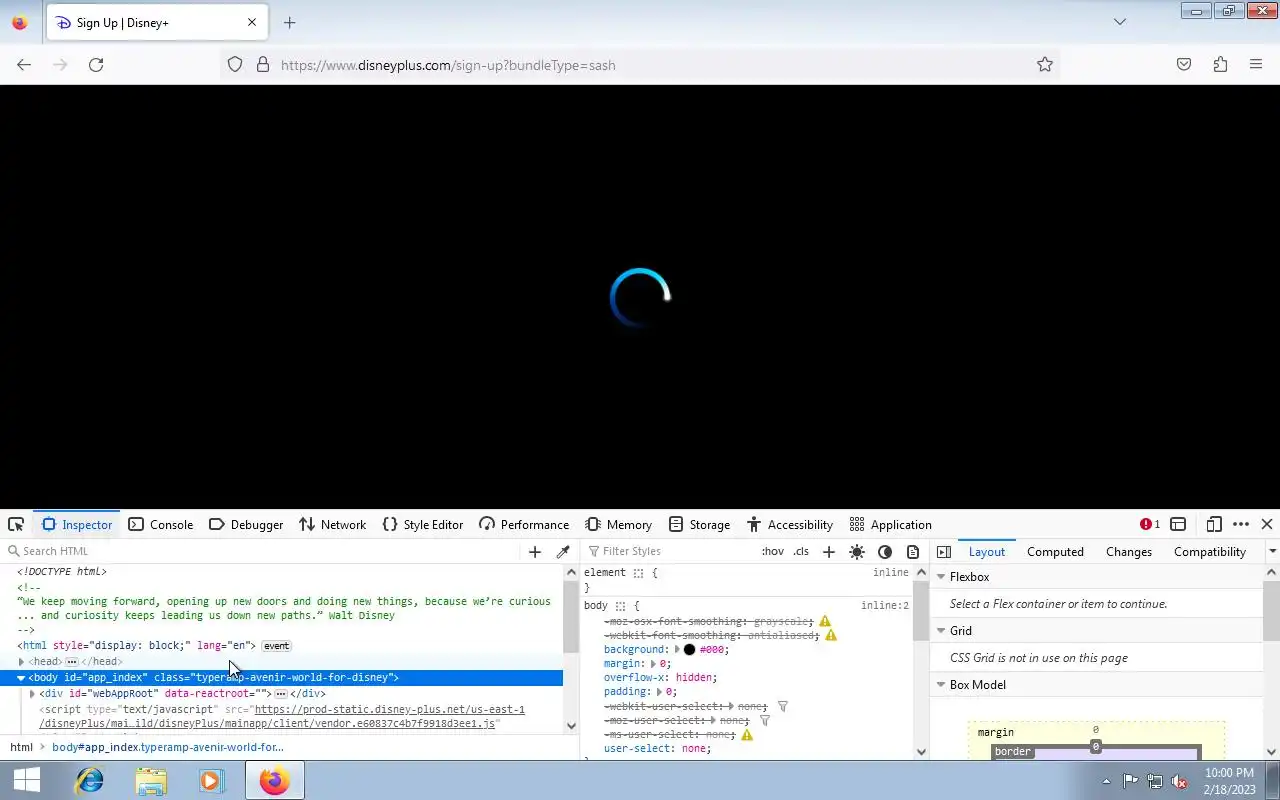Show the error count badge
The width and height of the screenshot is (1280, 800).
(x=1150, y=524)
